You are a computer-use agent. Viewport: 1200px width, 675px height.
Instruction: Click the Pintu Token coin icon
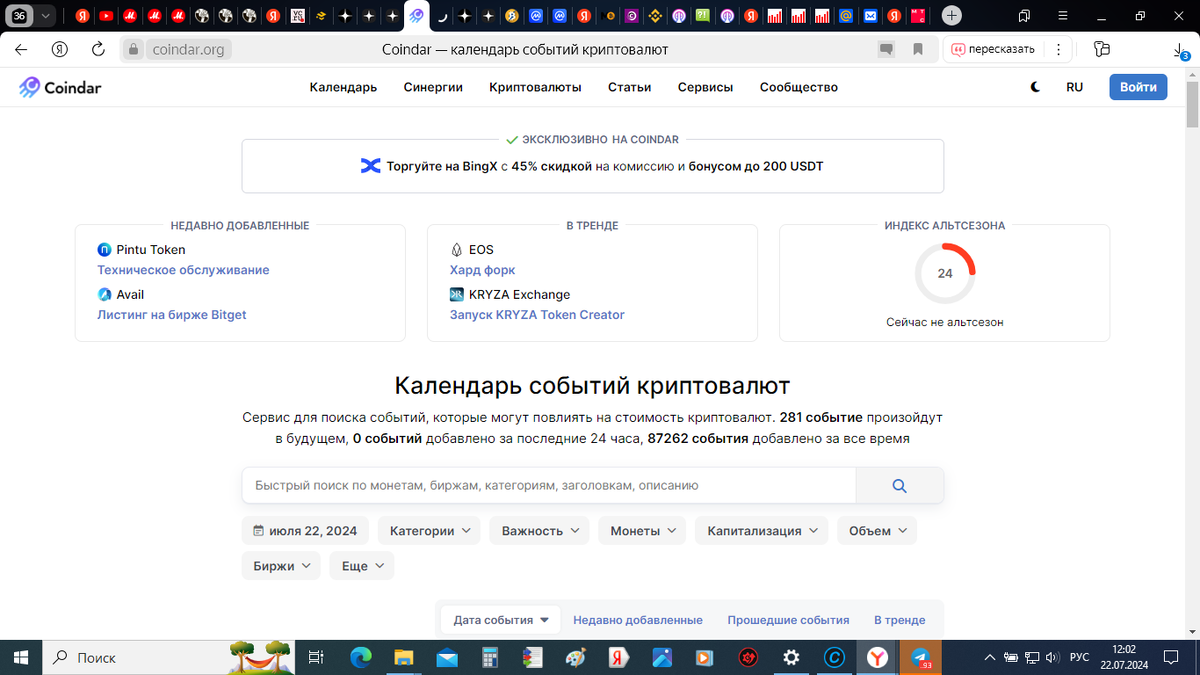coord(104,250)
